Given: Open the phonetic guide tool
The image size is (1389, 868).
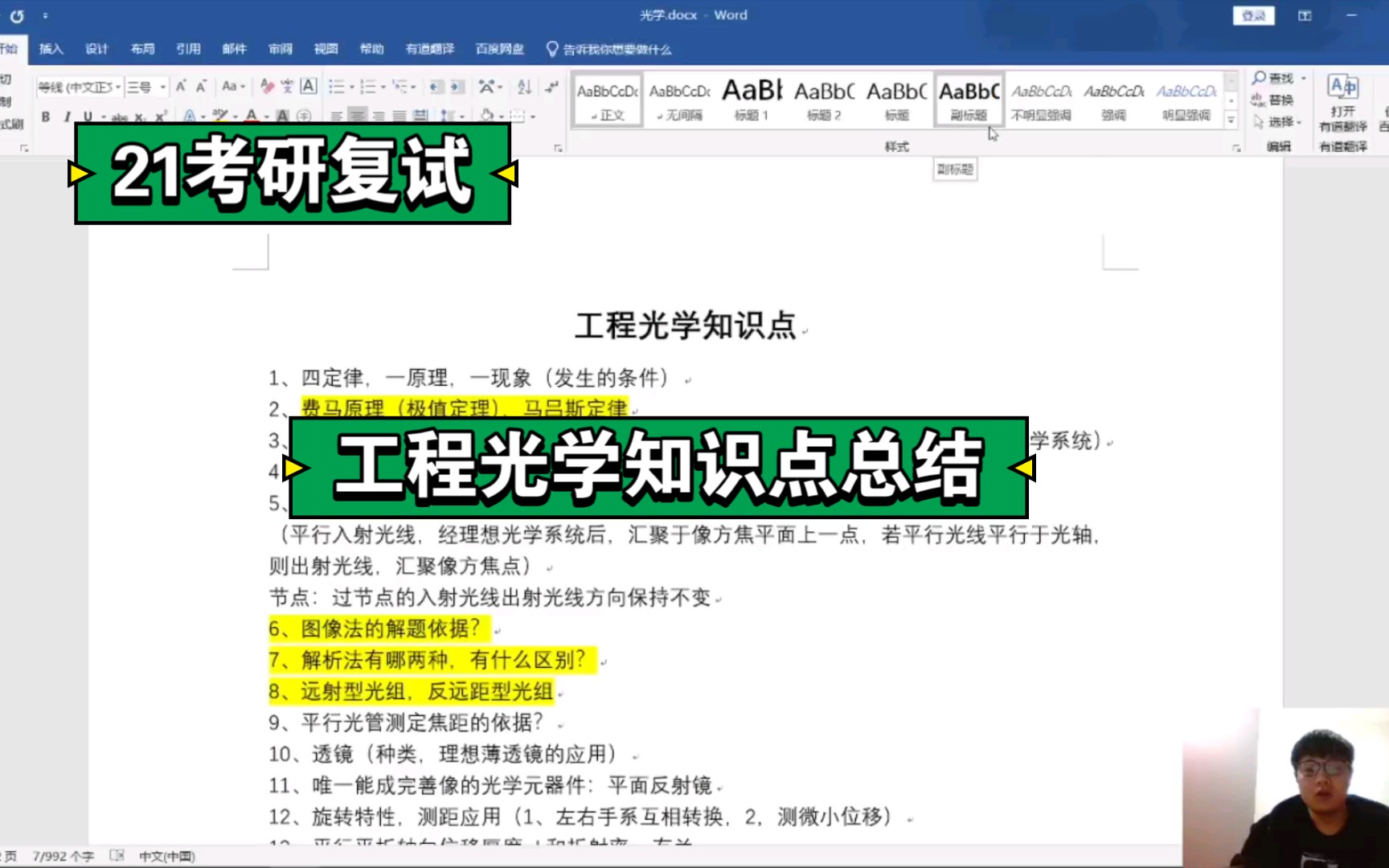Looking at the screenshot, I should tap(288, 87).
